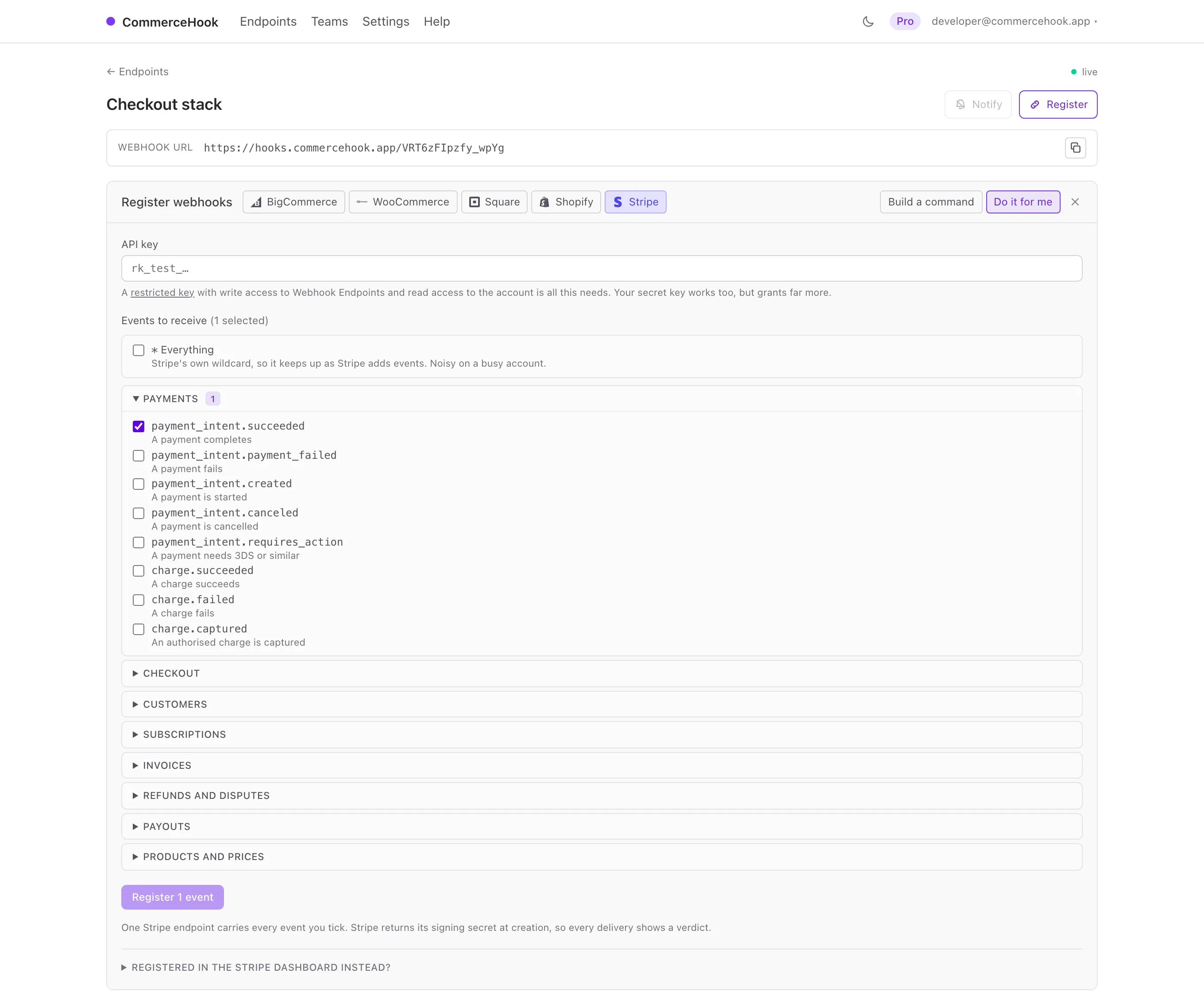The width and height of the screenshot is (1204, 992).
Task: Choose Build a command option
Action: coord(930,201)
